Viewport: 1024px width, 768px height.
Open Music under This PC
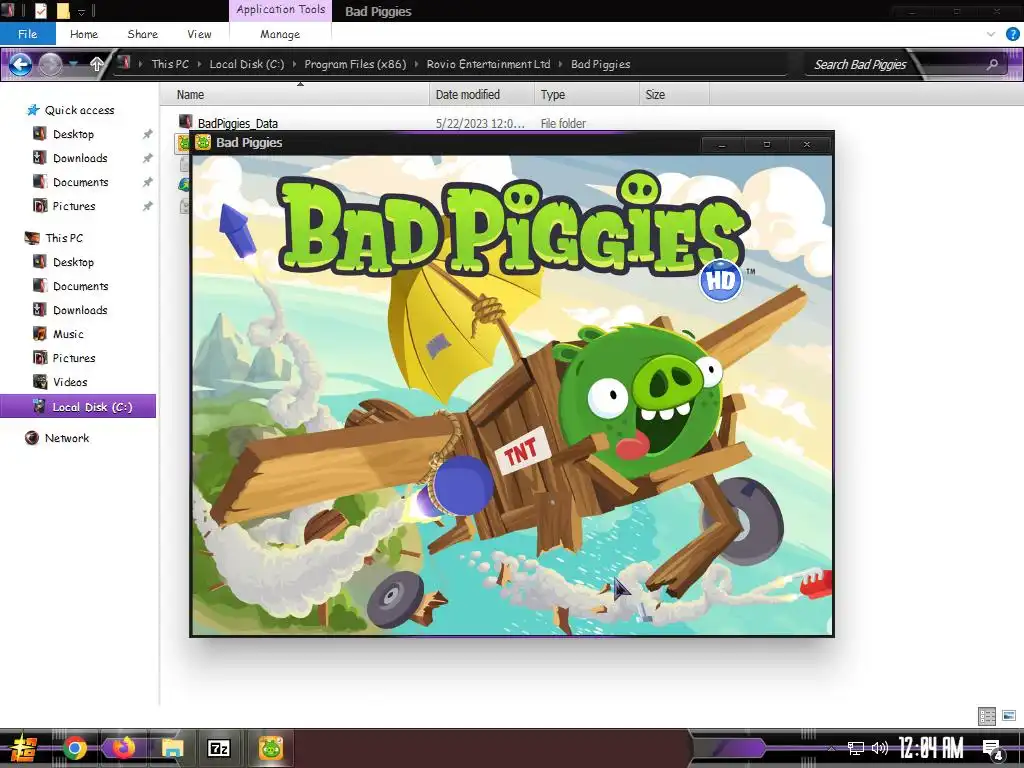68,334
